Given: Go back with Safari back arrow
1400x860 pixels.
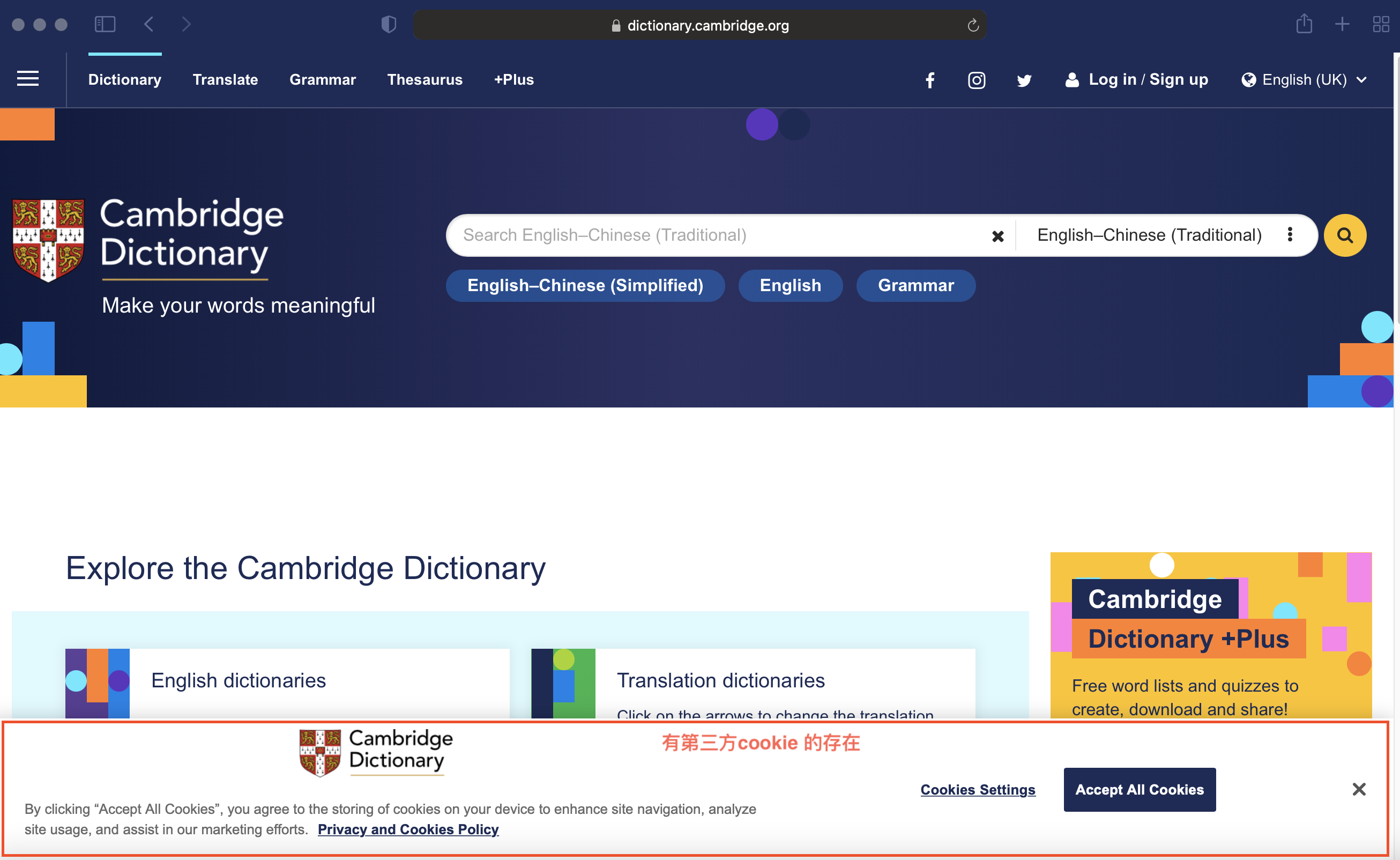Looking at the screenshot, I should pos(149,25).
